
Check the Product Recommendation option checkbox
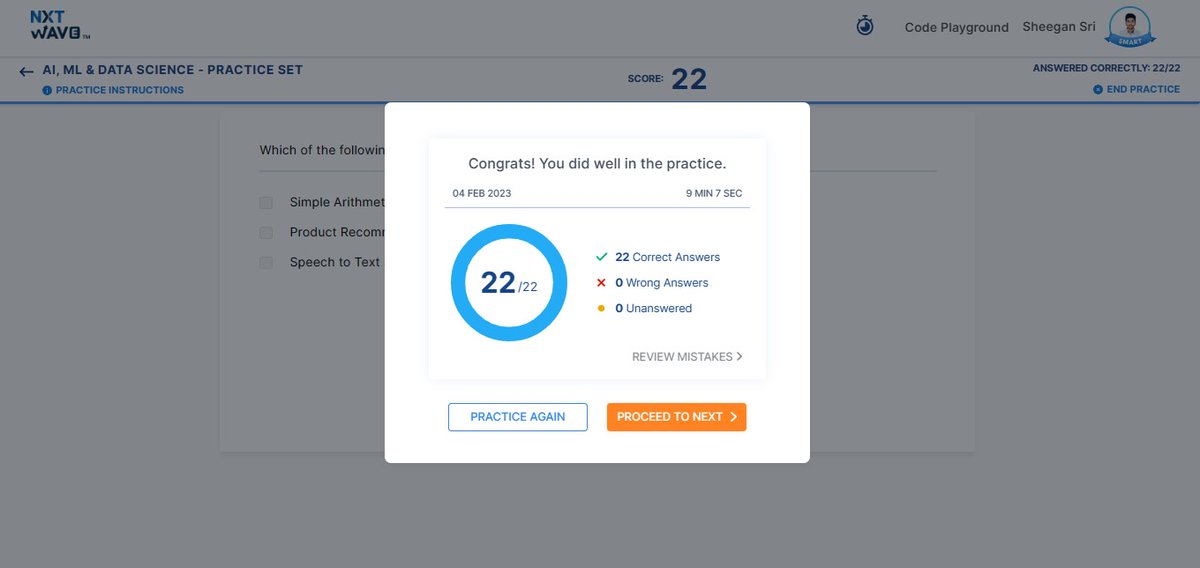pos(266,232)
